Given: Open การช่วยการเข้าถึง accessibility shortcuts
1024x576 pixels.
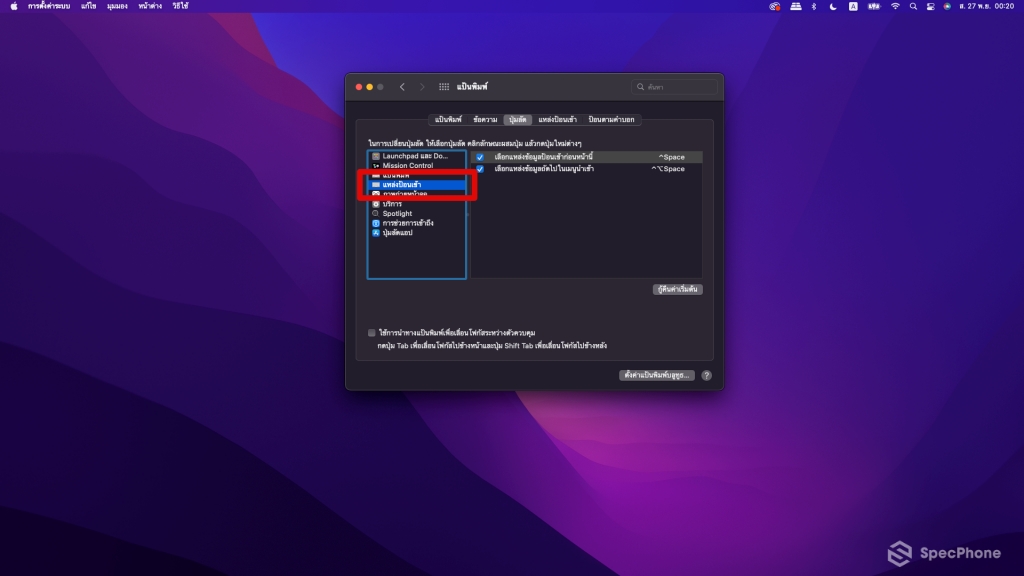Looking at the screenshot, I should [410, 222].
